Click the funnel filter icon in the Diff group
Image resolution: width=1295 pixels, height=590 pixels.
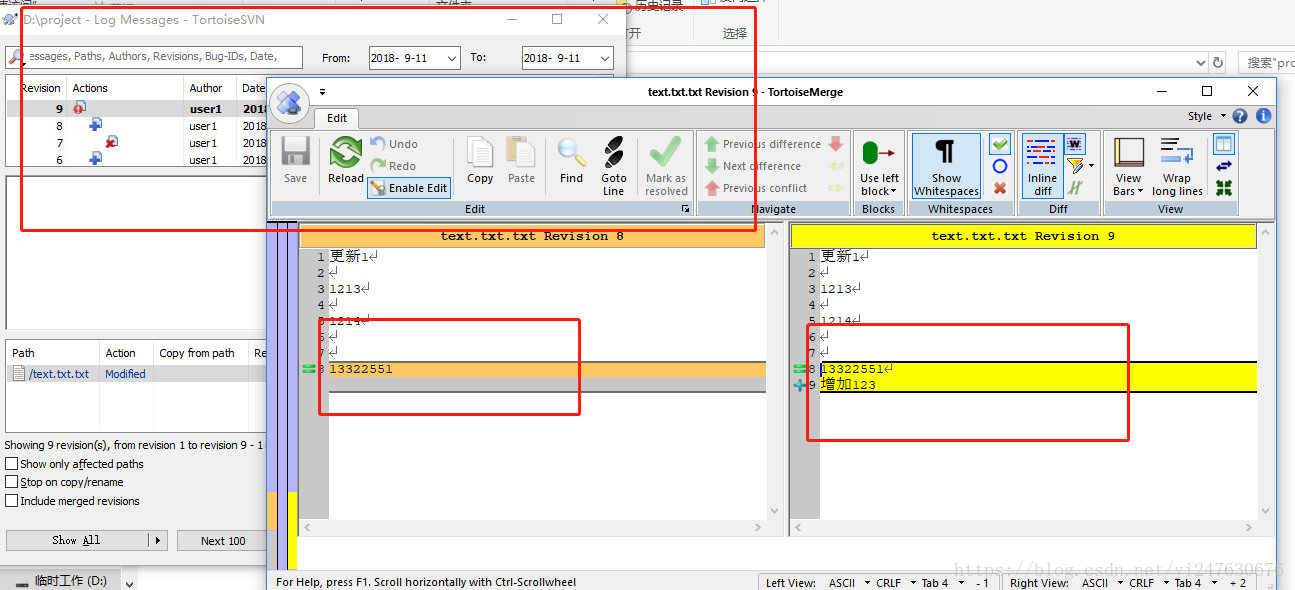[1075, 166]
